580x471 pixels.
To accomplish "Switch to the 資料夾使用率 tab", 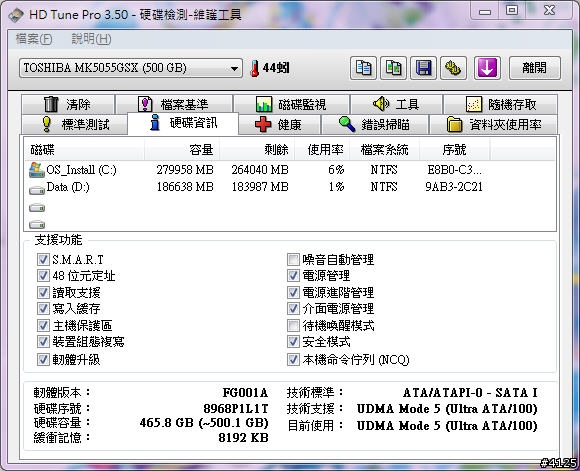I will point(493,125).
